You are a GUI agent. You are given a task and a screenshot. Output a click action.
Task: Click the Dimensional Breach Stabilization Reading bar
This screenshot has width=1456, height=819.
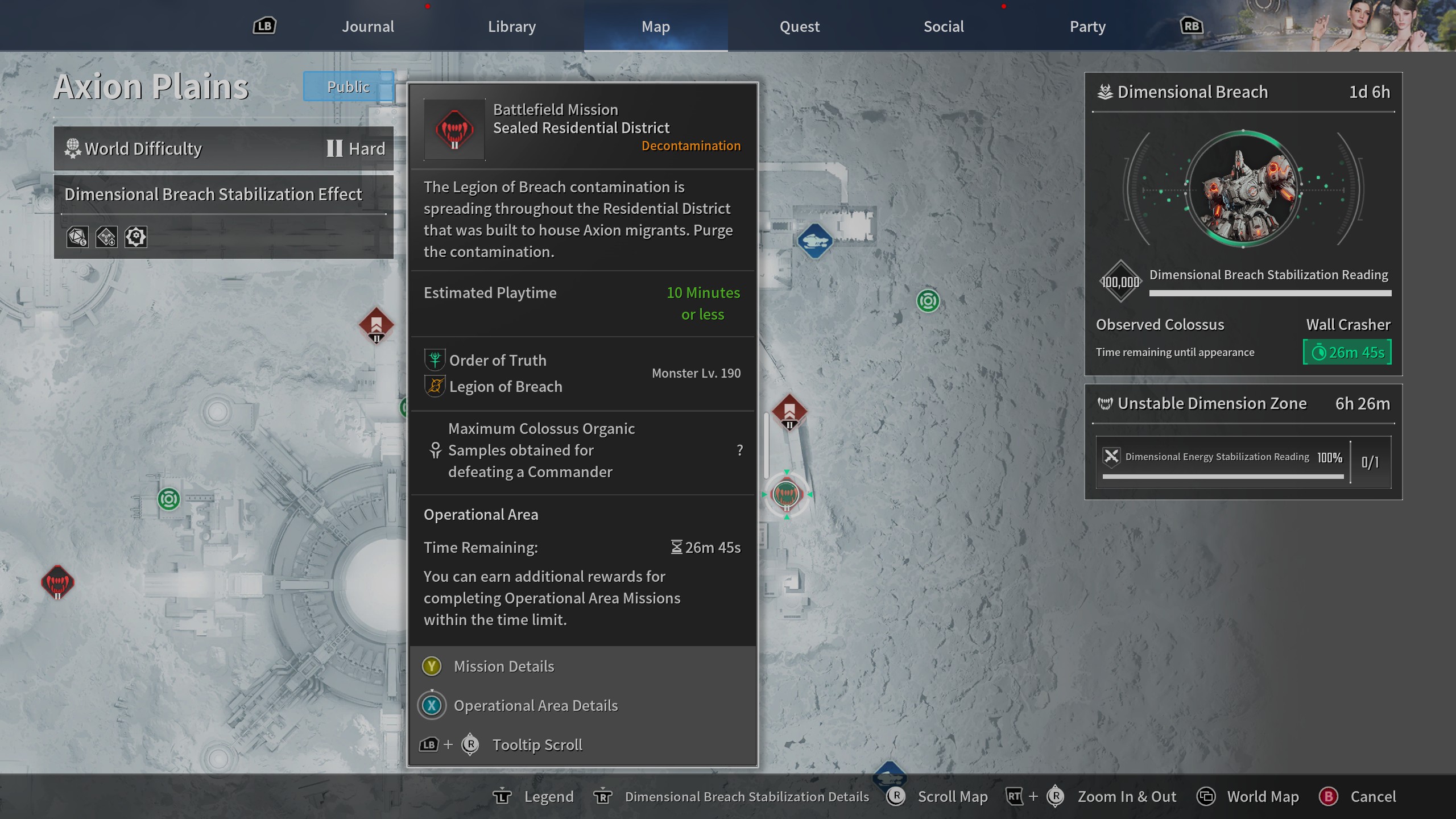(x=1269, y=293)
